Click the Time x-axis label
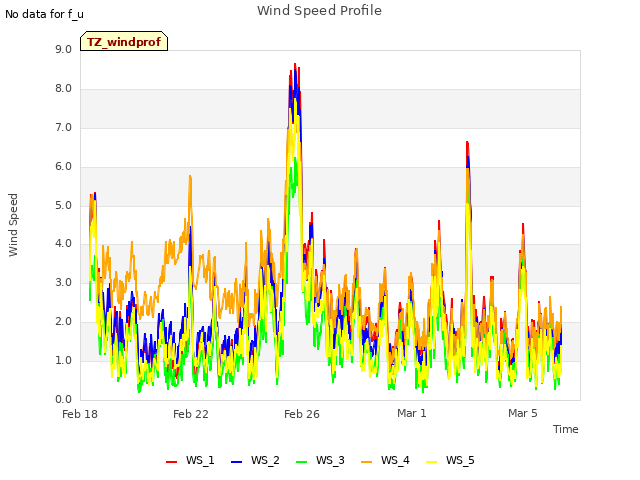 (566, 429)
